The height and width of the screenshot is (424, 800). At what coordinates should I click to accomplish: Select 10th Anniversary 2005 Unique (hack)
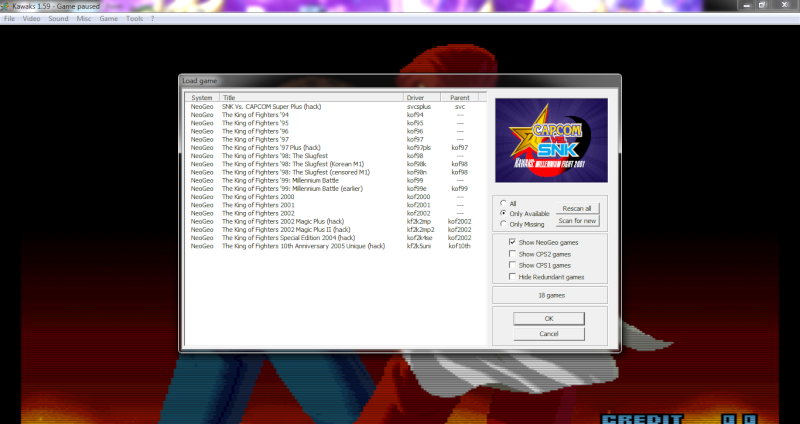tap(335, 246)
